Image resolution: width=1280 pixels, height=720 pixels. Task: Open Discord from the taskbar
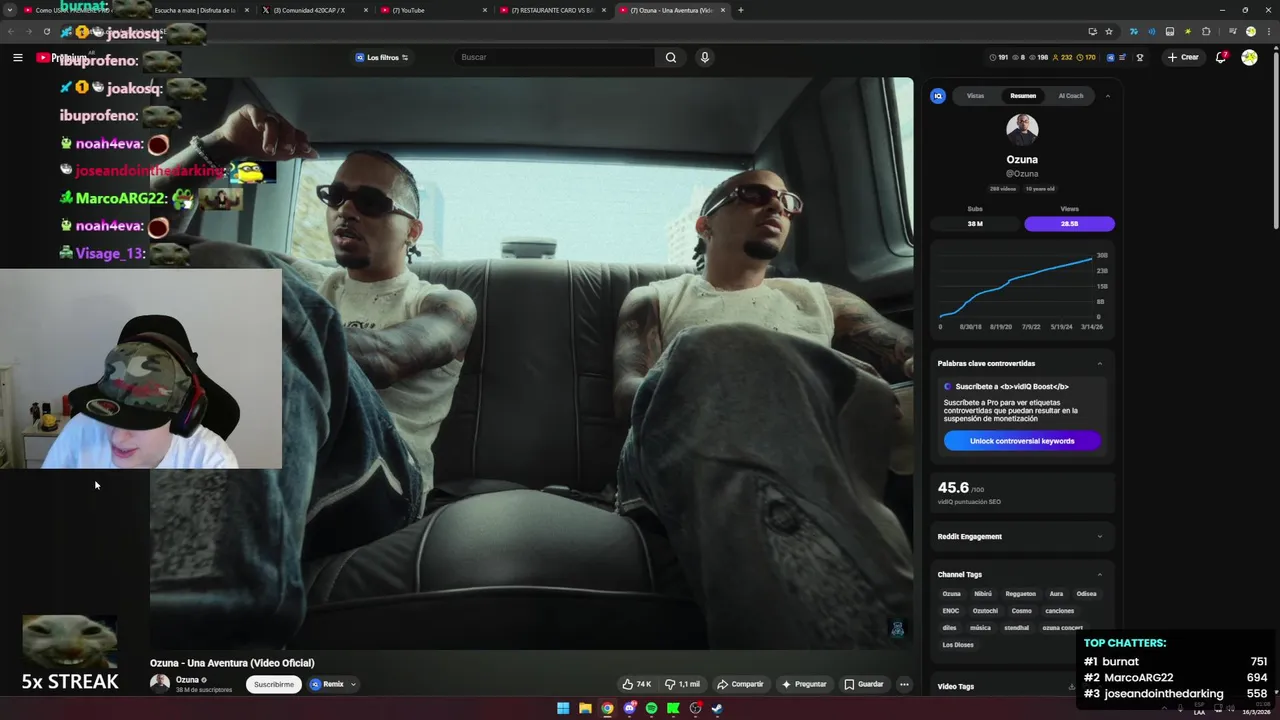pyautogui.click(x=629, y=708)
